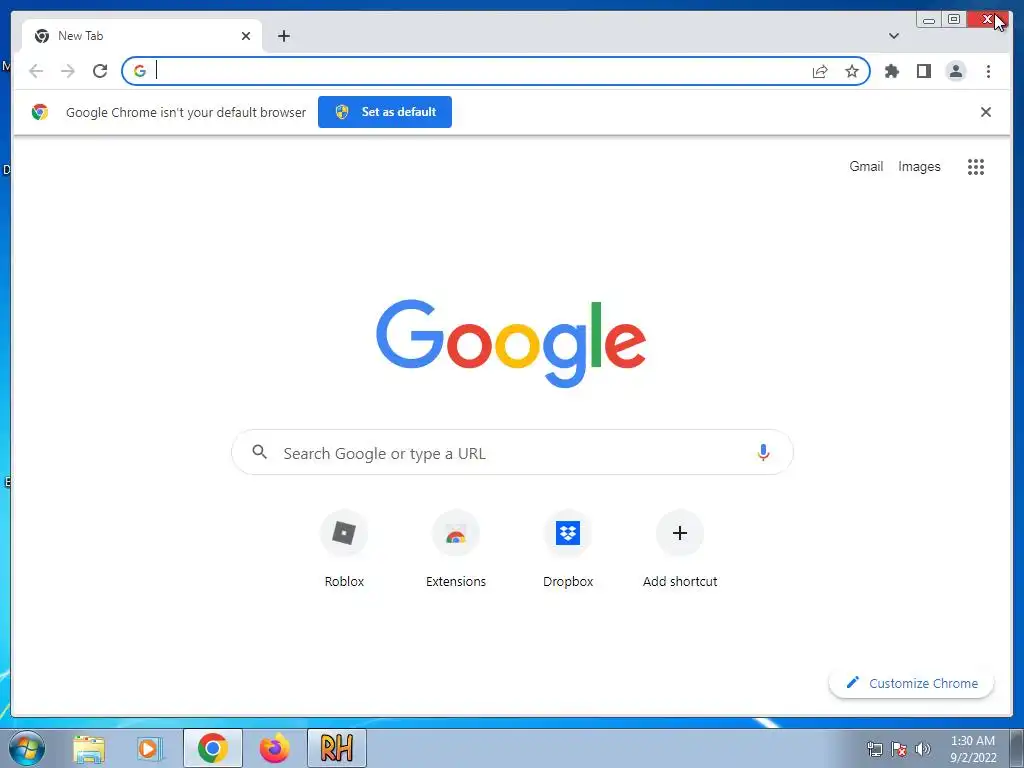Open the profile avatar icon
This screenshot has height=768, width=1024.
point(955,71)
